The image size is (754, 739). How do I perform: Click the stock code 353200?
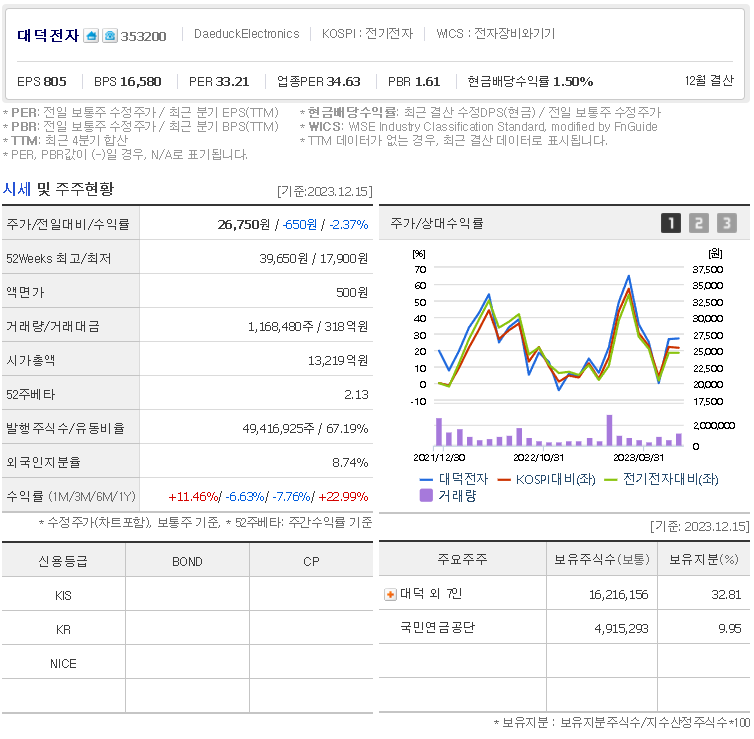point(143,37)
